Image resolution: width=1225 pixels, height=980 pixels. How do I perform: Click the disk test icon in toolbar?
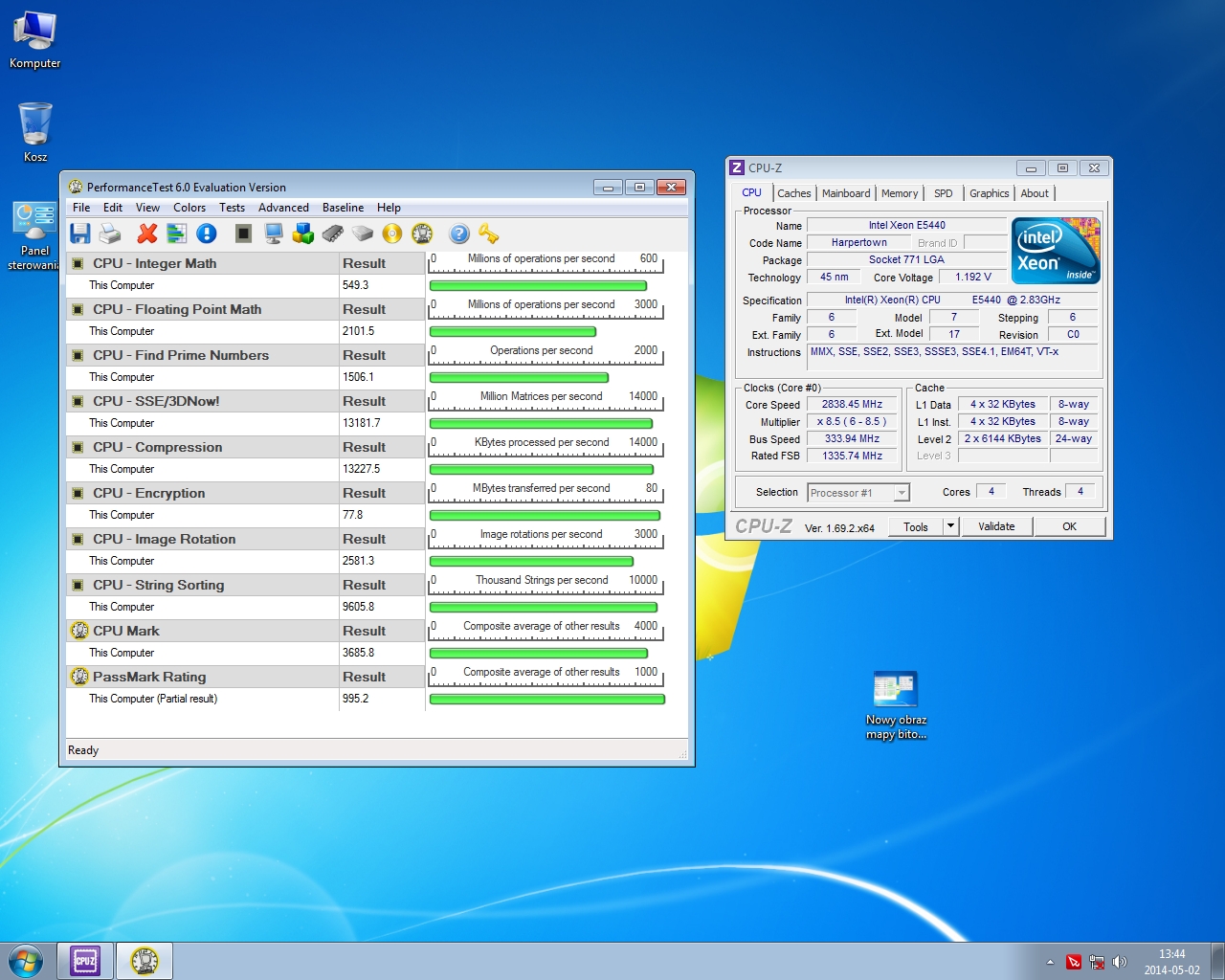[363, 234]
